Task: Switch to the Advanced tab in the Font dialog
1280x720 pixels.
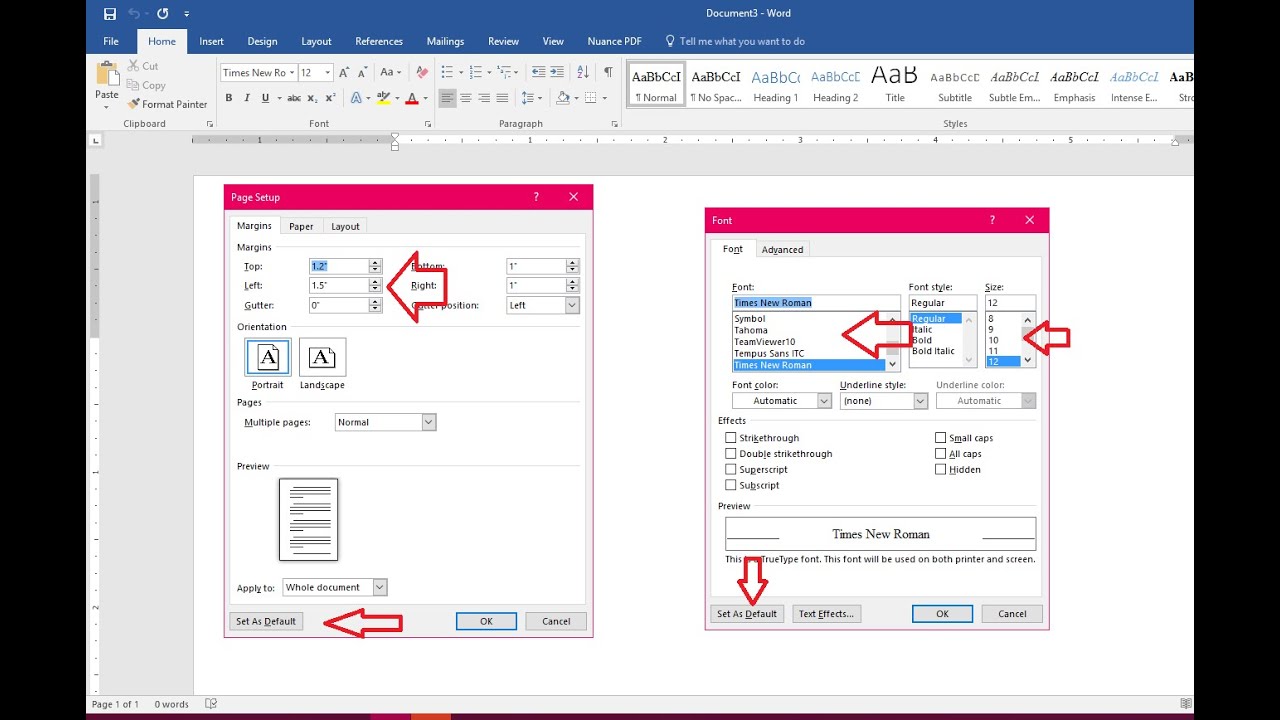Action: (x=782, y=249)
